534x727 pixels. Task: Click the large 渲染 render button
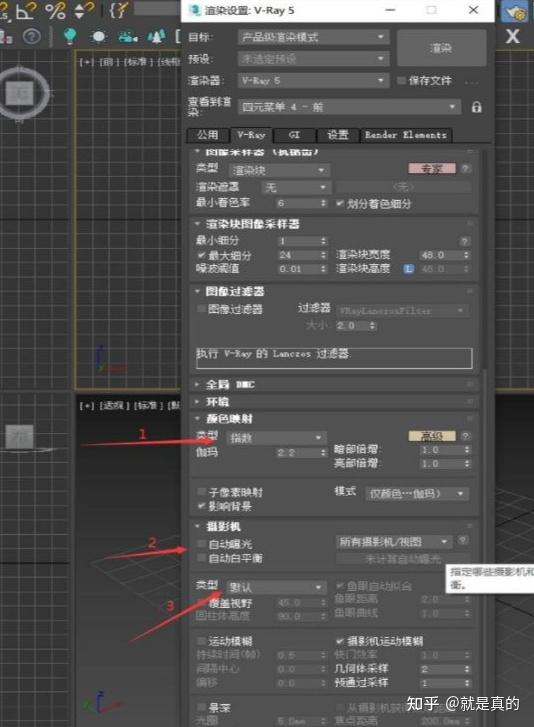(441, 48)
